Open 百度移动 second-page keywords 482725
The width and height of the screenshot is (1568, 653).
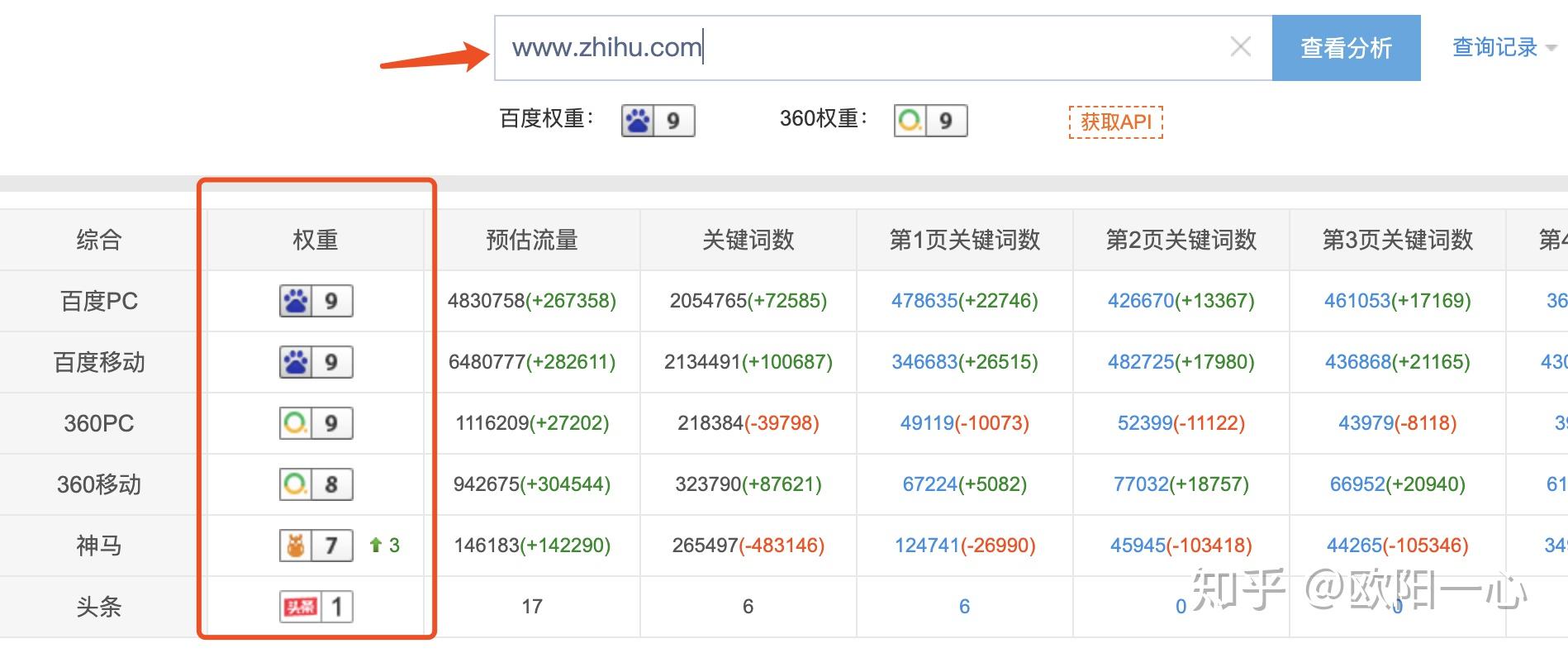(x=1141, y=362)
